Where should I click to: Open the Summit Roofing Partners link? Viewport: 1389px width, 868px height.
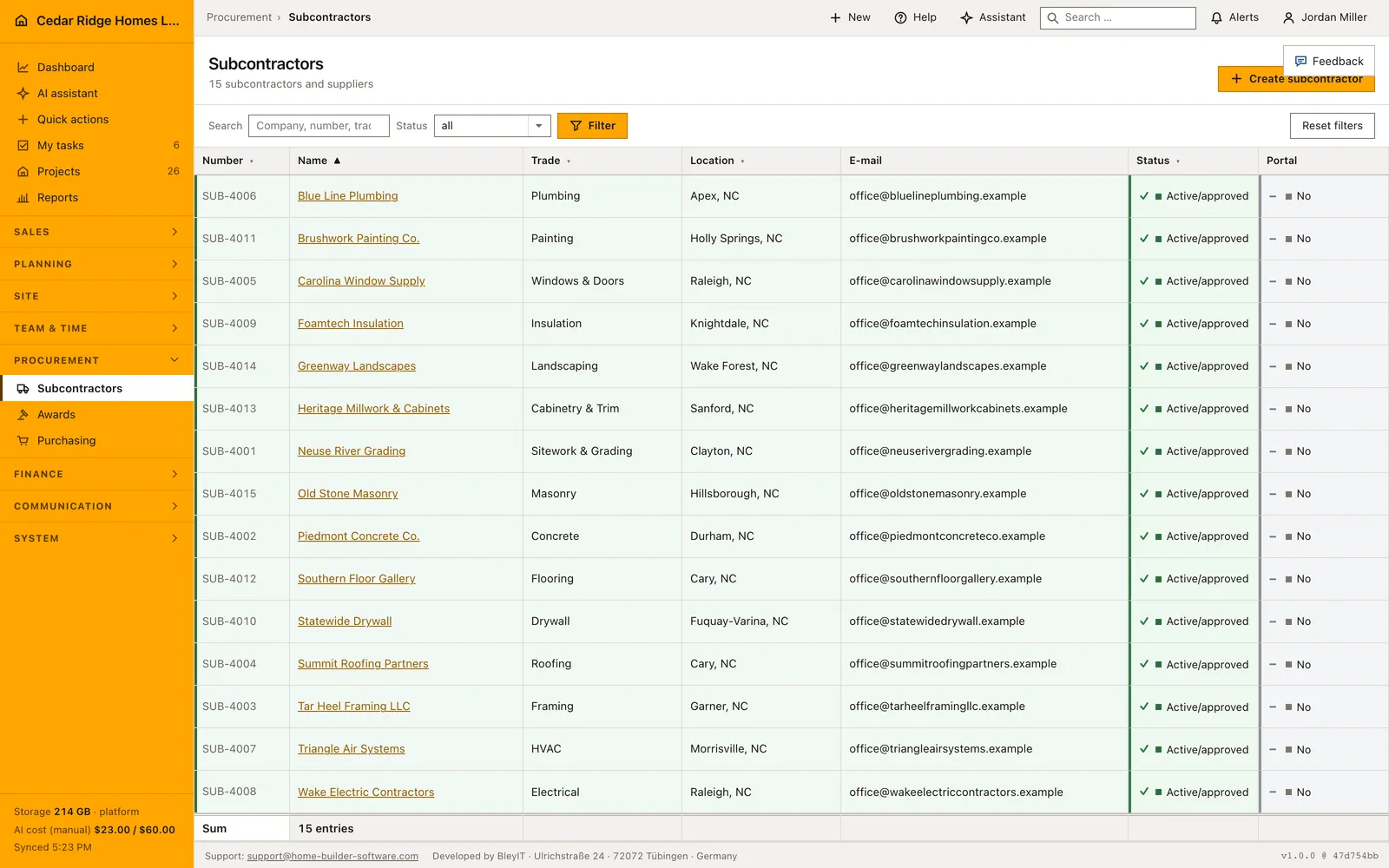pyautogui.click(x=363, y=664)
